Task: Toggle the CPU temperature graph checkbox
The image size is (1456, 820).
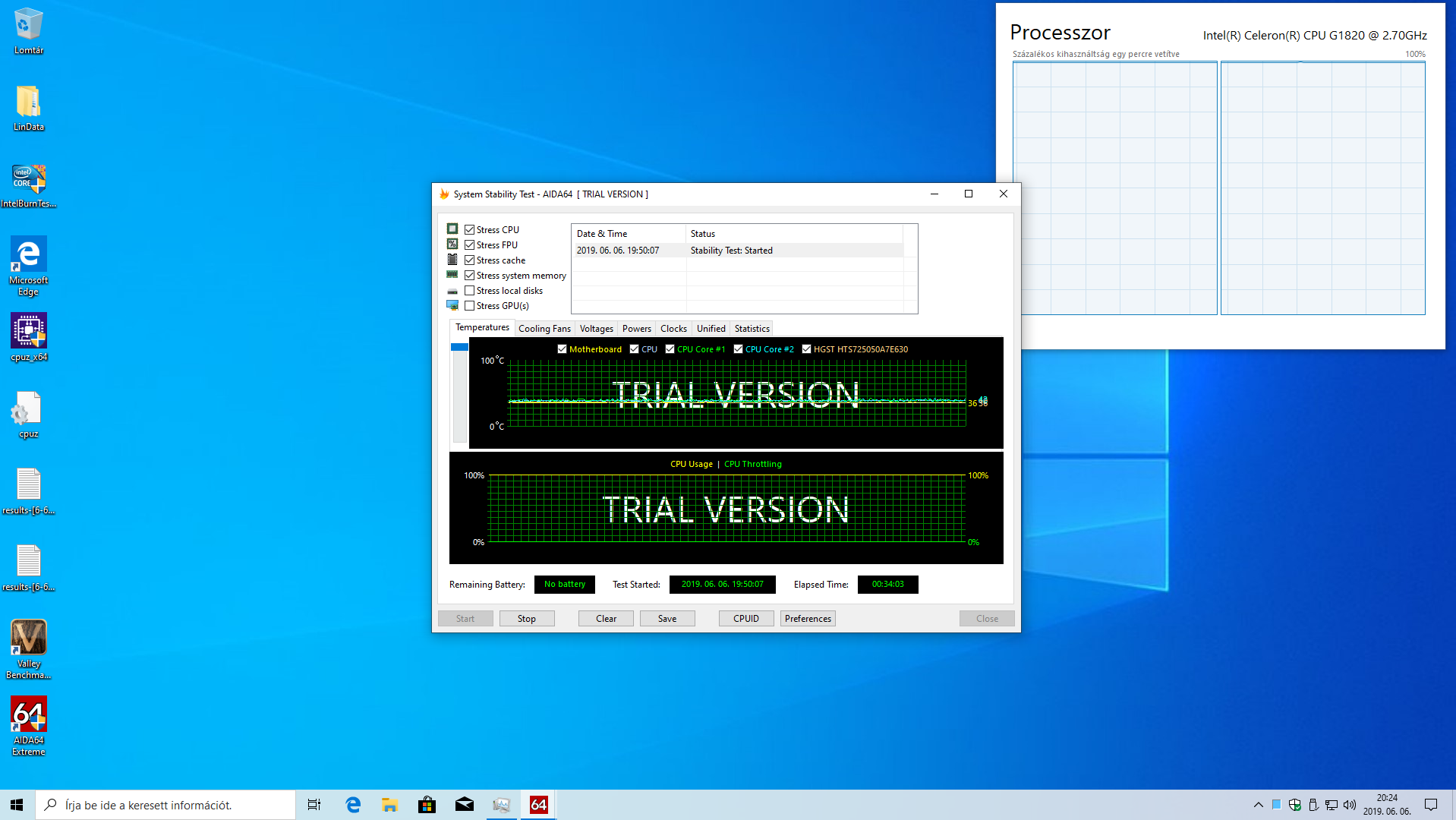Action: click(x=634, y=349)
